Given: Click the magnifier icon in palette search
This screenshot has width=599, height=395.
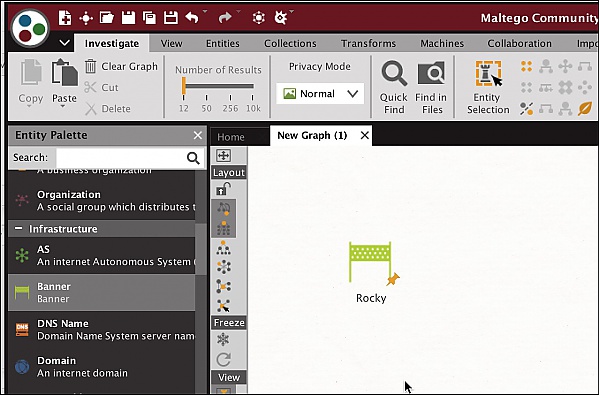Looking at the screenshot, I should 193,158.
